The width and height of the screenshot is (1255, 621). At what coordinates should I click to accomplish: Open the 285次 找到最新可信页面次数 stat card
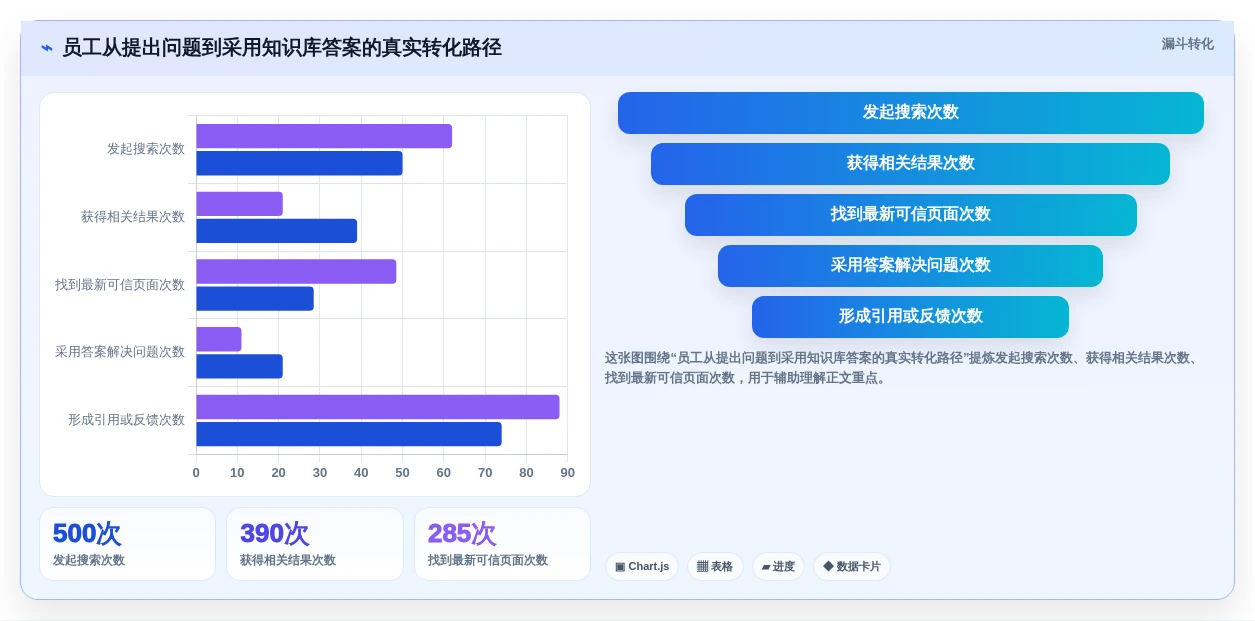tap(502, 544)
